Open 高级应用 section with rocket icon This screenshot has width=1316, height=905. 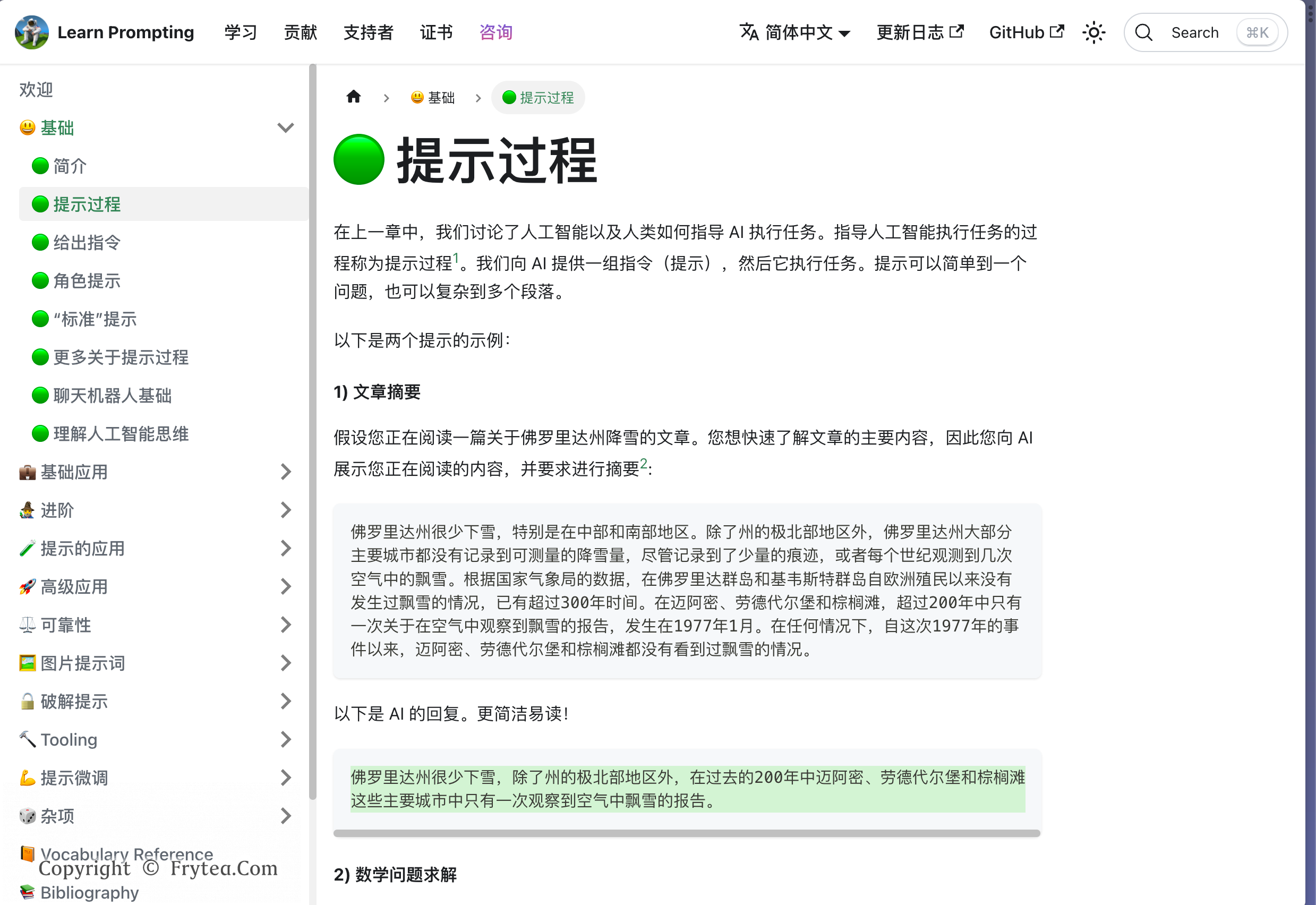(74, 587)
